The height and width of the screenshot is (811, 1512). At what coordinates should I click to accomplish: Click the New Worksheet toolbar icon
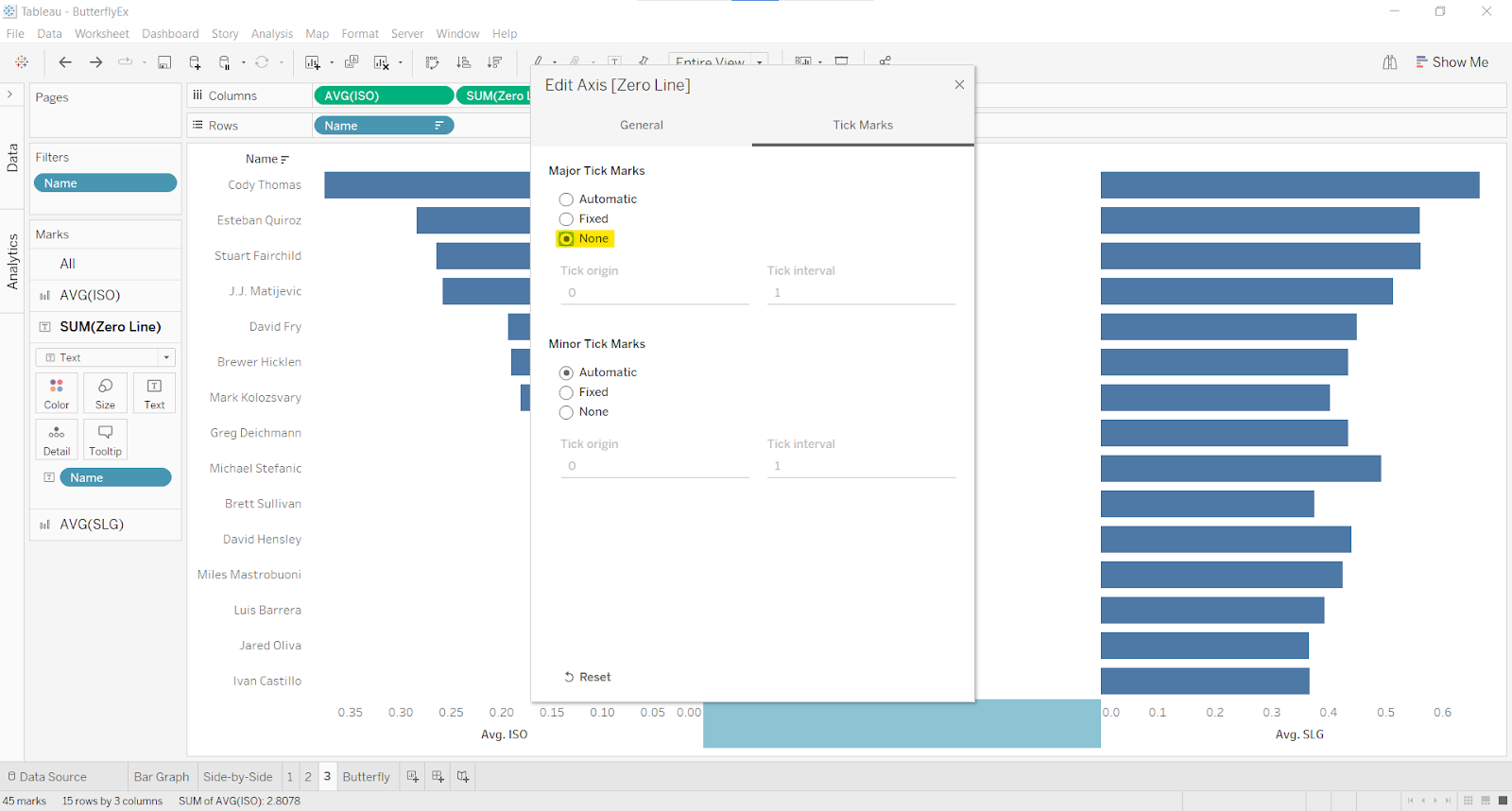point(313,62)
